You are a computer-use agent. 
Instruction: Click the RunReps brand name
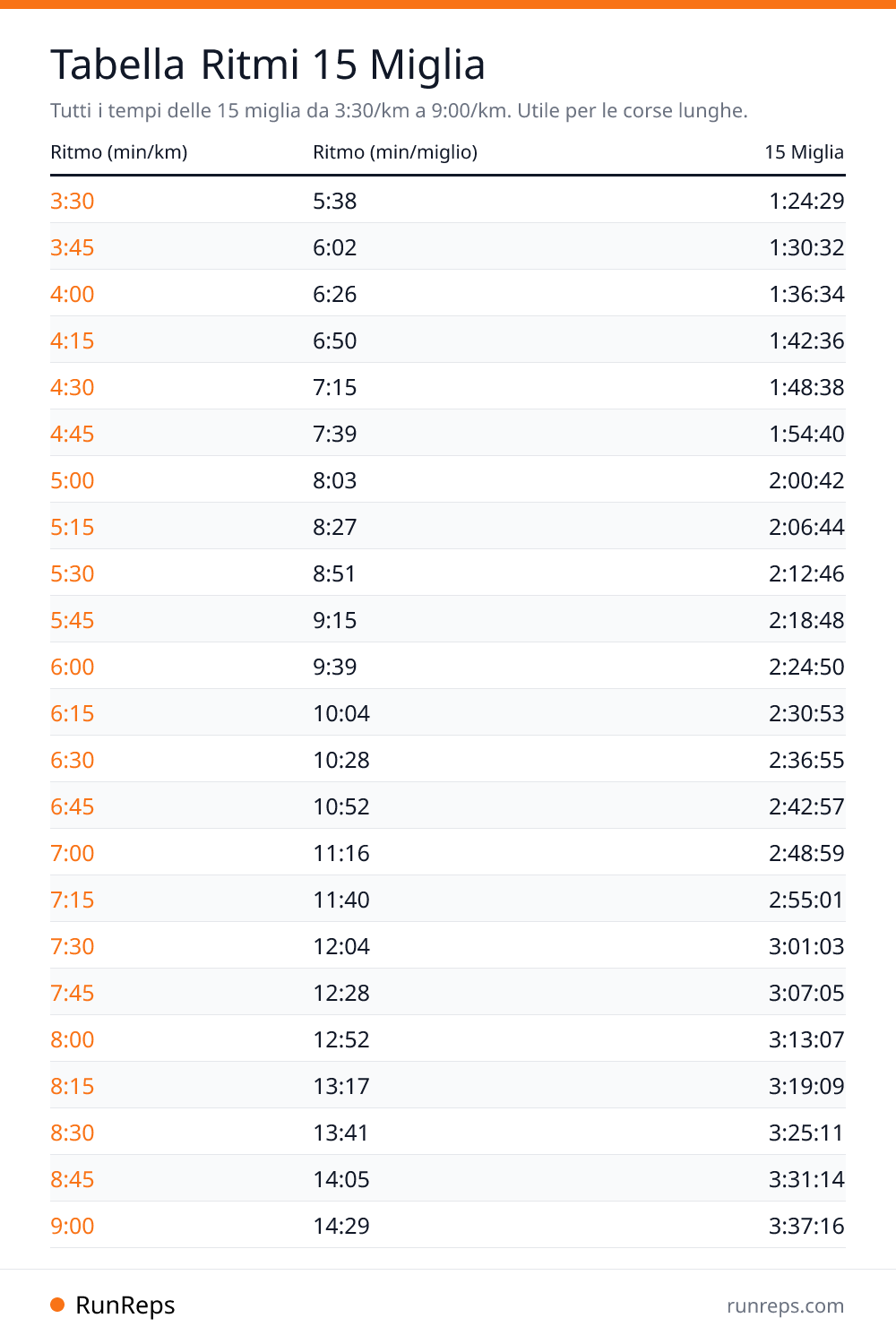[125, 1305]
